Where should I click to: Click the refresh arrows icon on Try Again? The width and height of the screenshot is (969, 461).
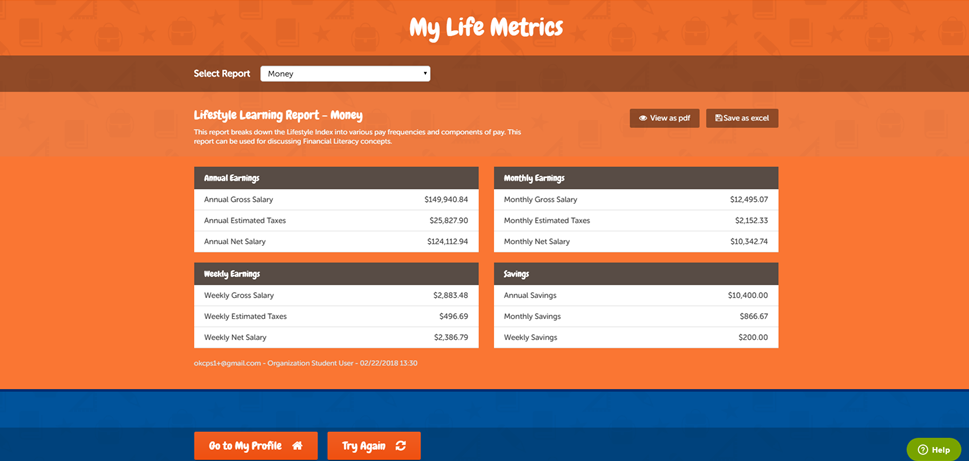tap(401, 446)
